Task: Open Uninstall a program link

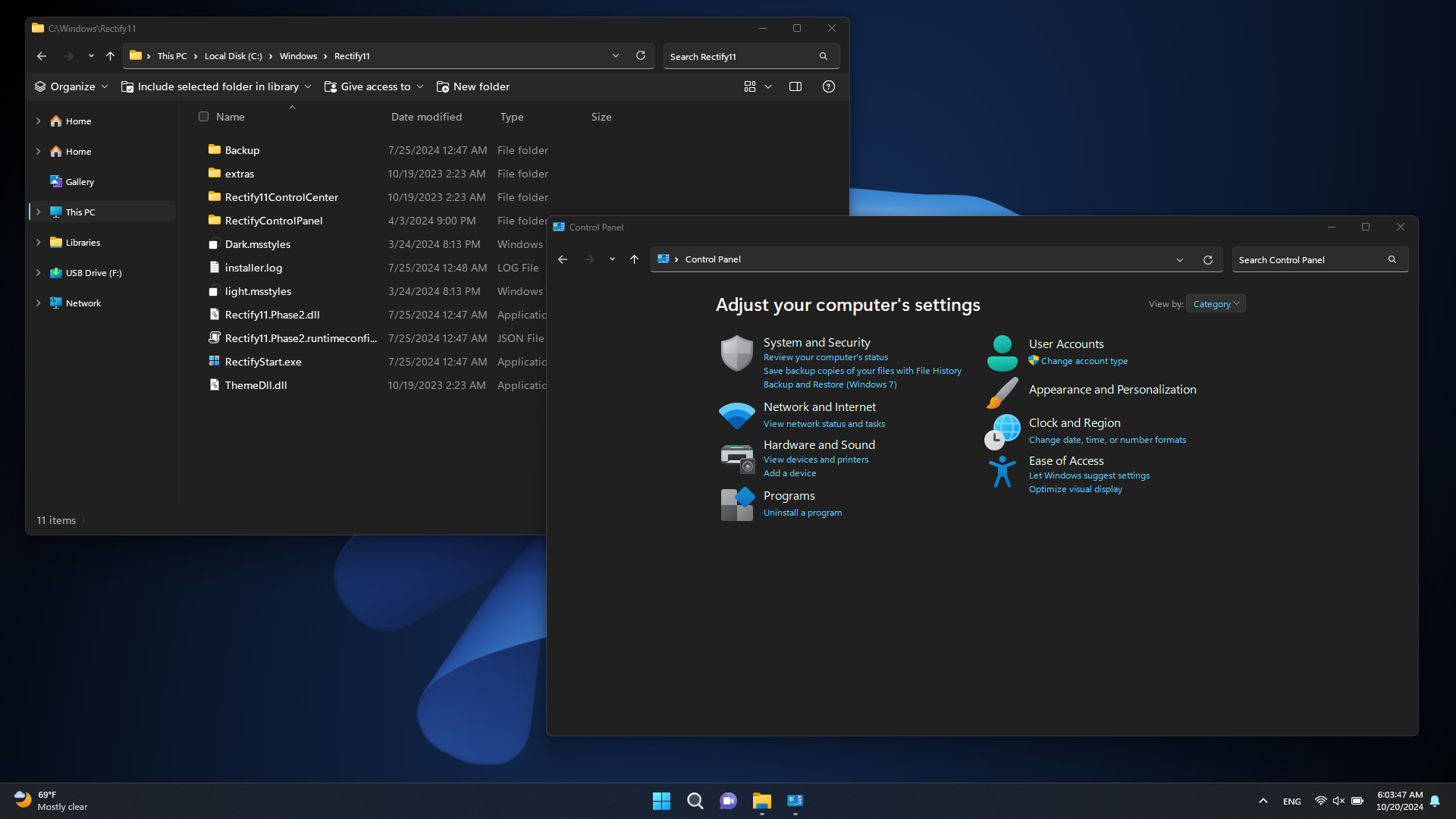Action: tap(802, 512)
